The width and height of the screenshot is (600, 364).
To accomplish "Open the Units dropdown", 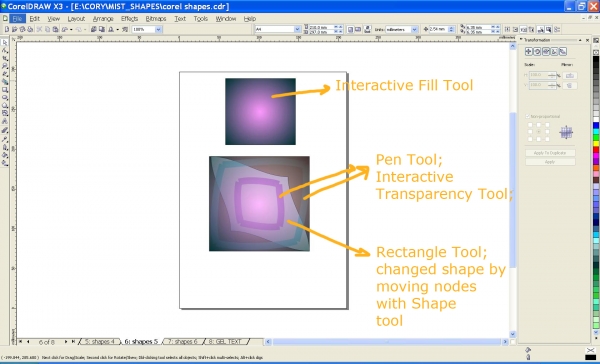I will tap(414, 29).
